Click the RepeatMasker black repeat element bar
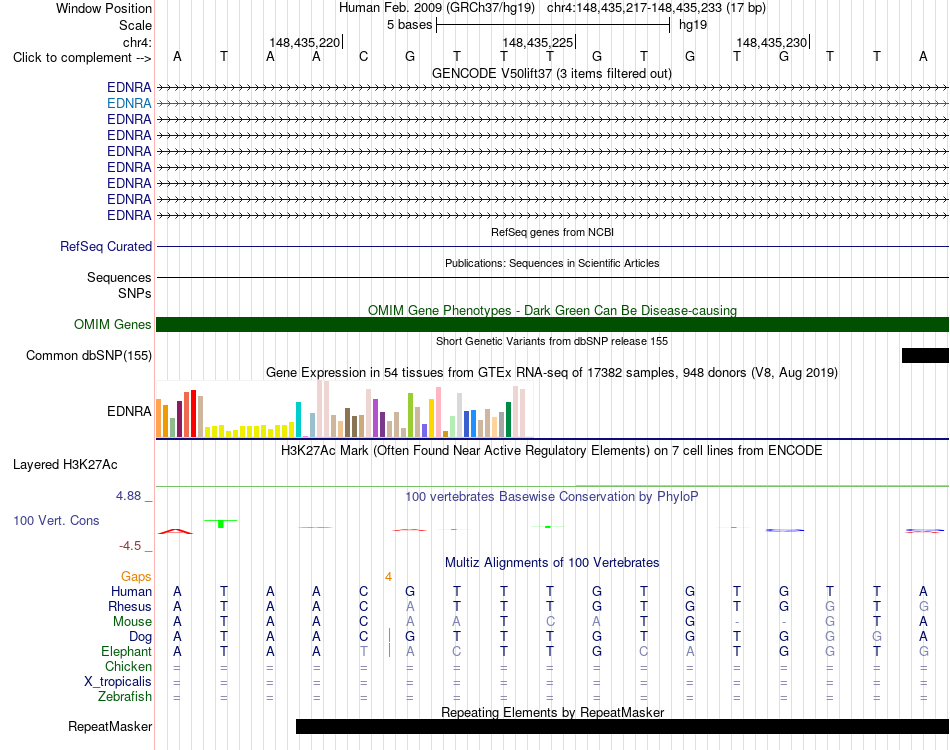 (622, 726)
